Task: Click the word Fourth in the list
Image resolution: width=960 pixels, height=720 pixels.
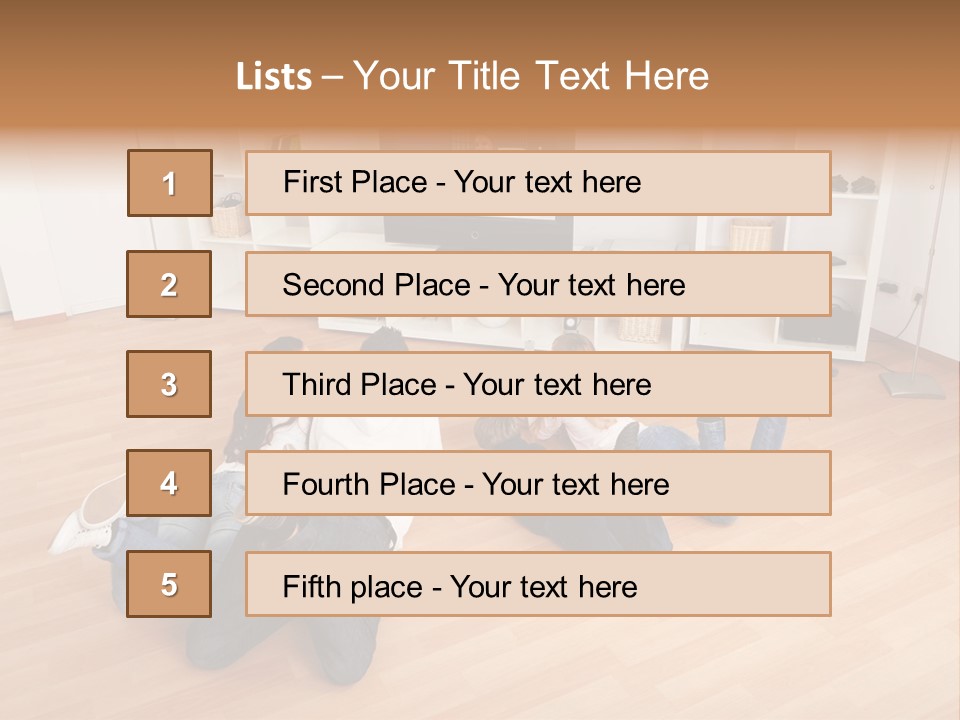Action: pyautogui.click(x=324, y=485)
